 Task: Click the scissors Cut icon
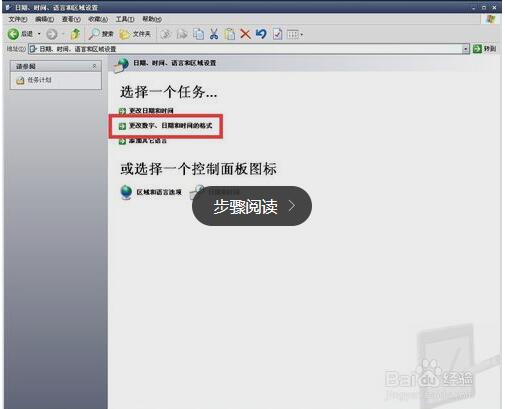(x=214, y=34)
